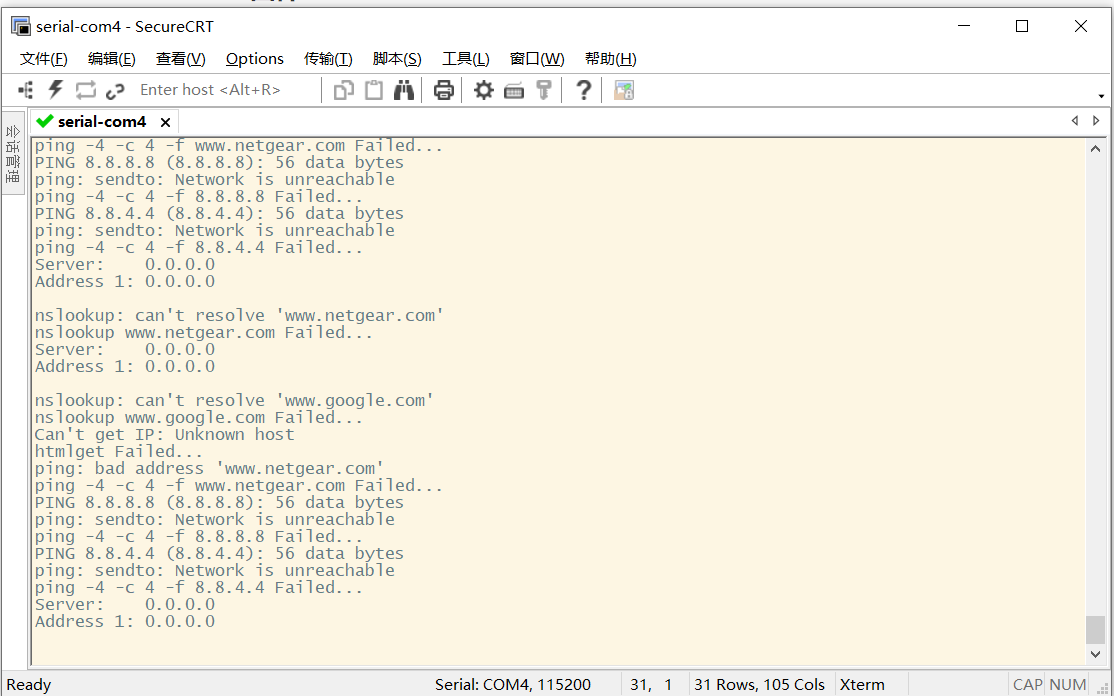Open Session Options gear icon
This screenshot has height=696, width=1114.
coord(484,90)
